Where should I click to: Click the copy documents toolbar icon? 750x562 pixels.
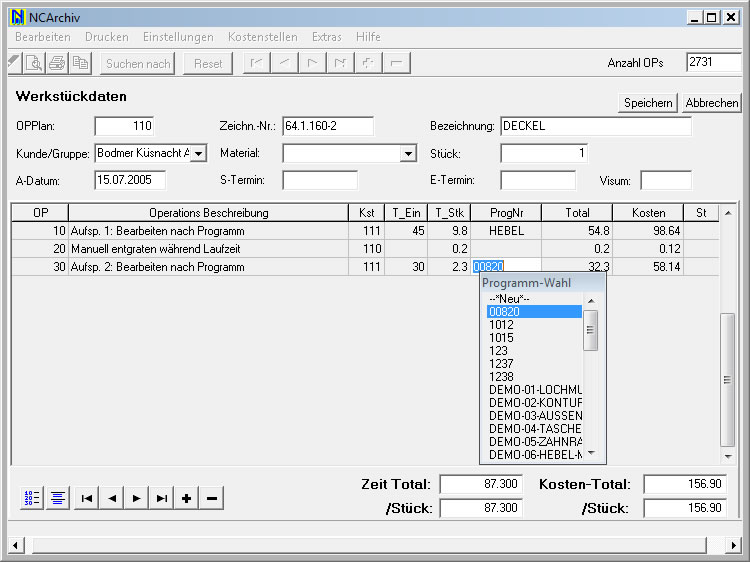pyautogui.click(x=80, y=63)
